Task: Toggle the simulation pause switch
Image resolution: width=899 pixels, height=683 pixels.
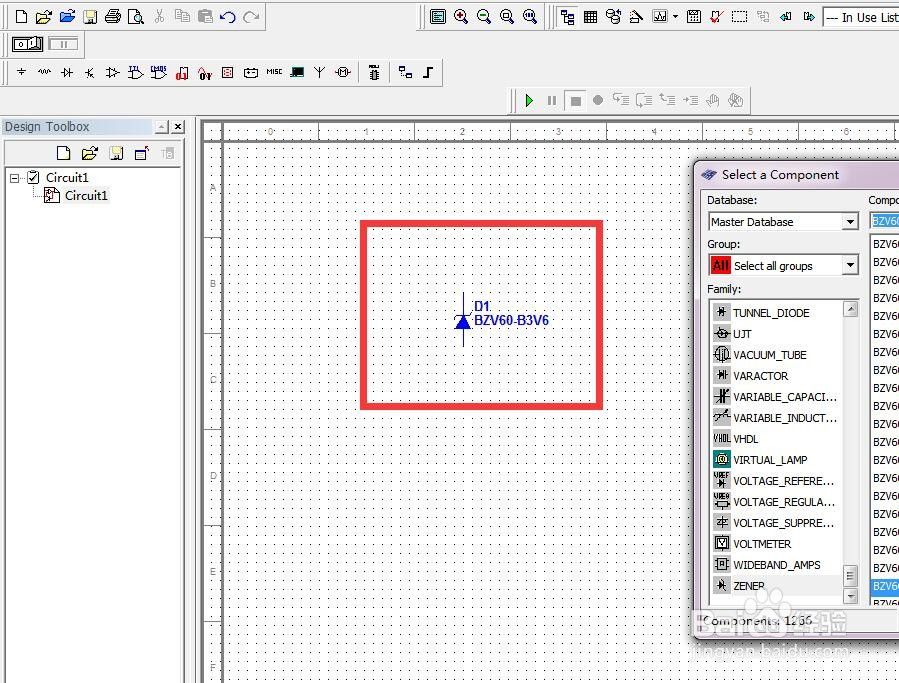Action: tap(63, 44)
